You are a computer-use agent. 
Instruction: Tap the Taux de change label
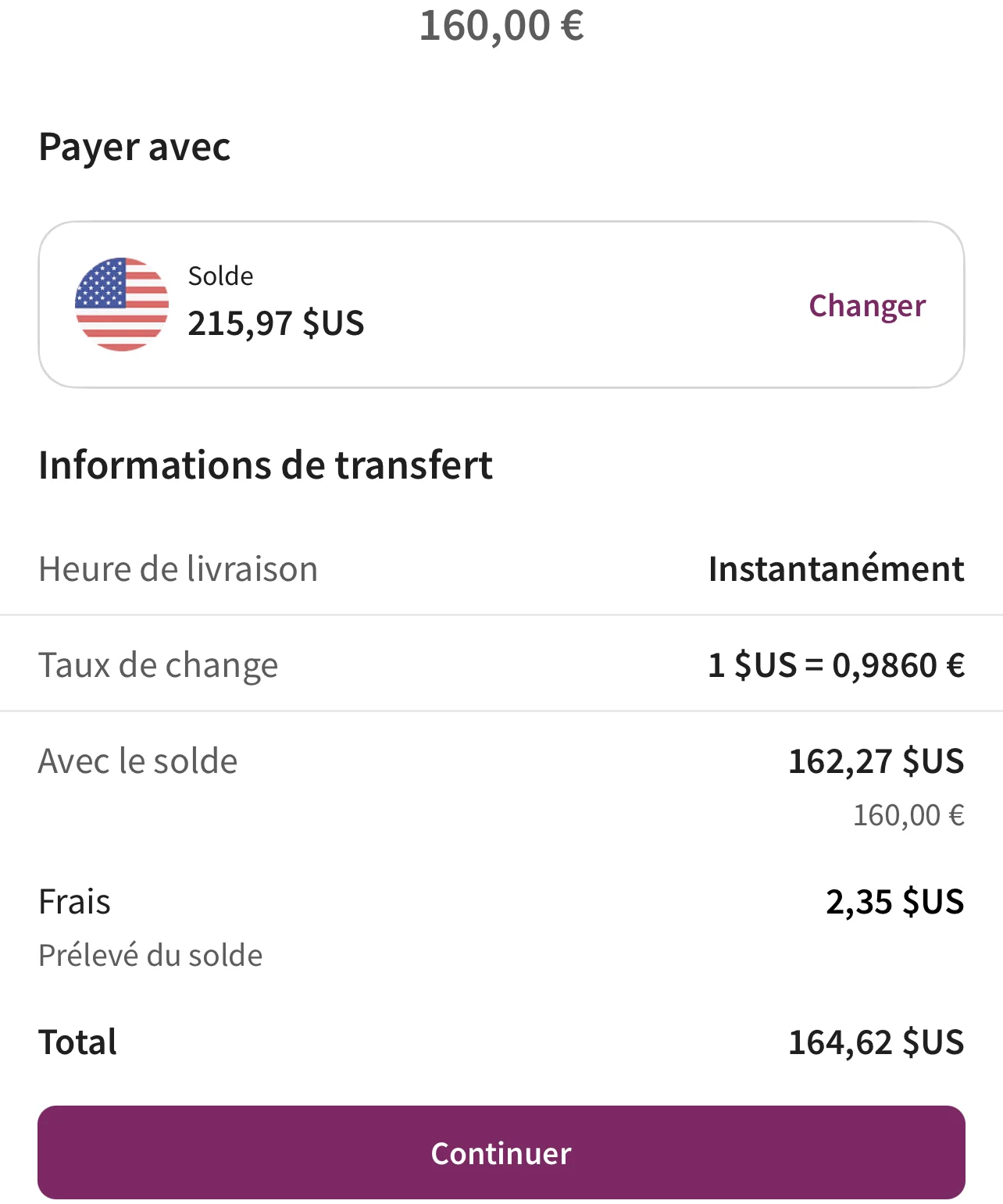(158, 665)
